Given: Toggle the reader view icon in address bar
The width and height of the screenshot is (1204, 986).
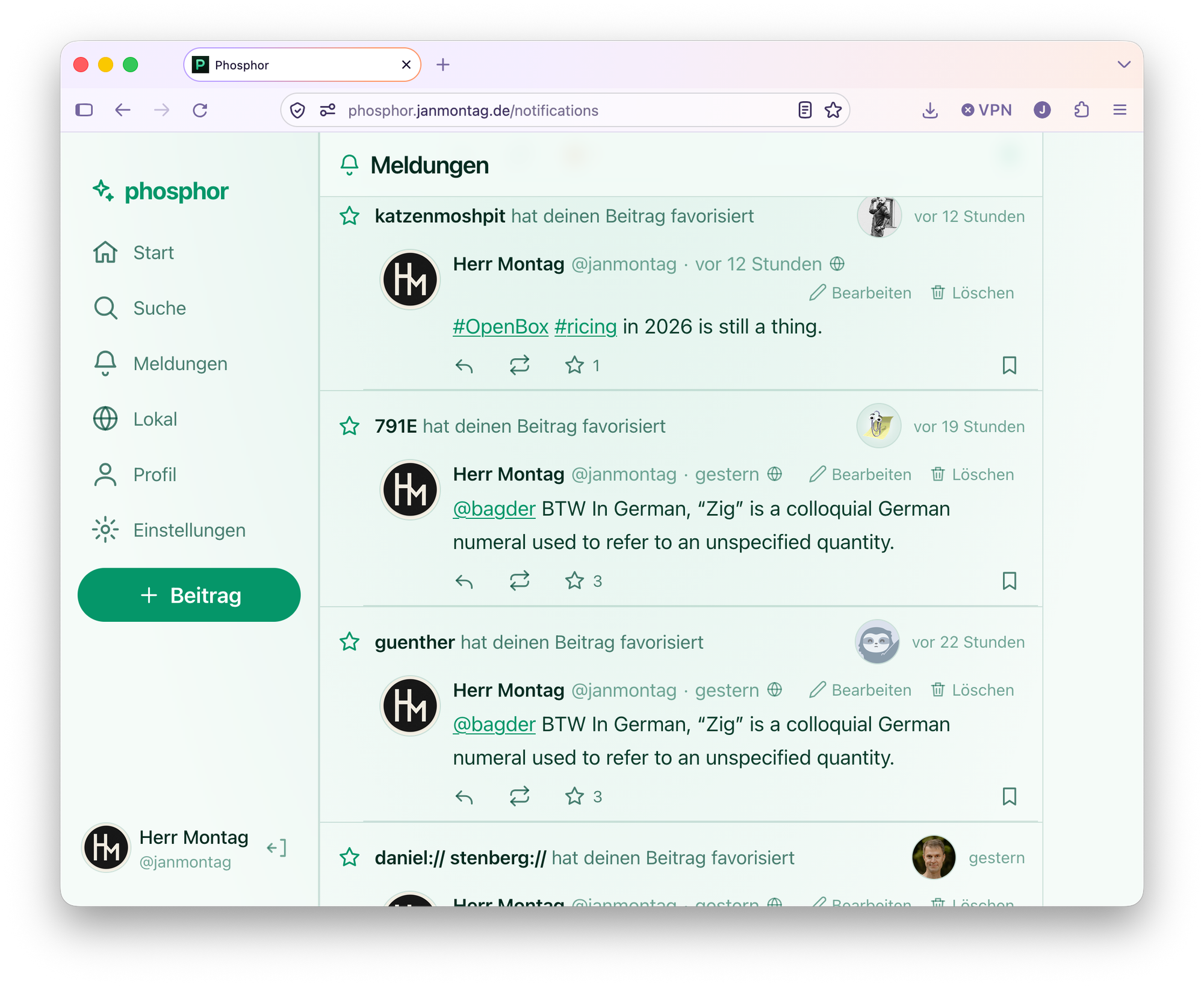Looking at the screenshot, I should point(805,110).
